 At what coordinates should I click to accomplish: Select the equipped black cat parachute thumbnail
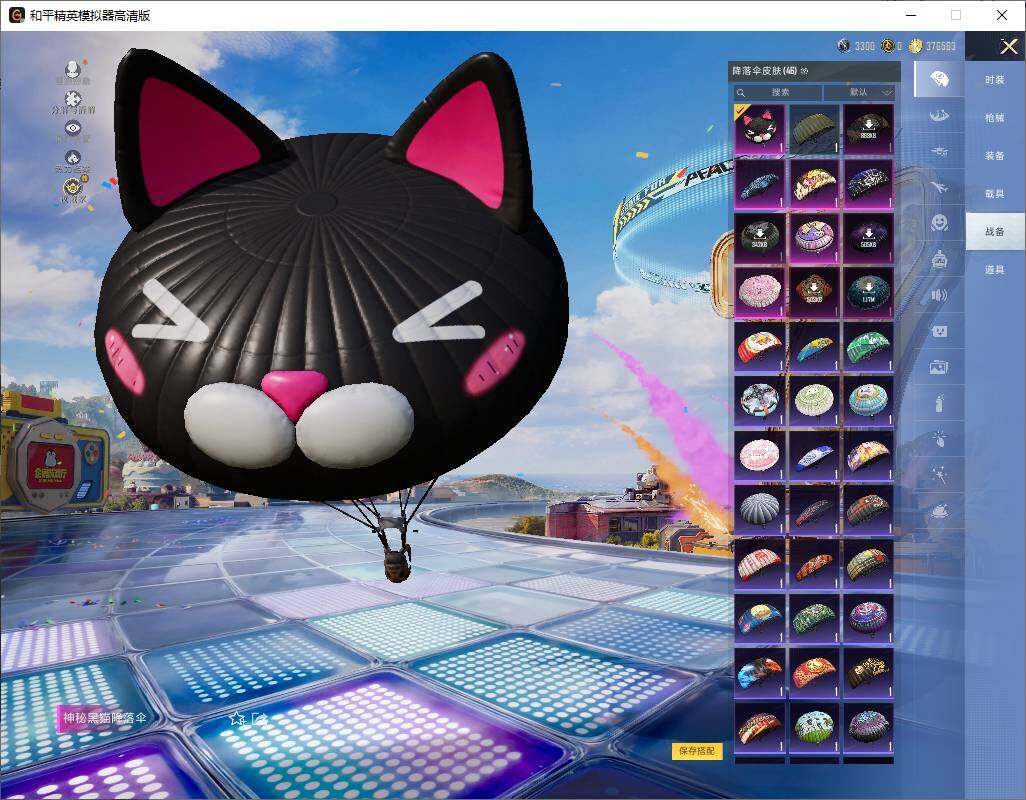(759, 129)
